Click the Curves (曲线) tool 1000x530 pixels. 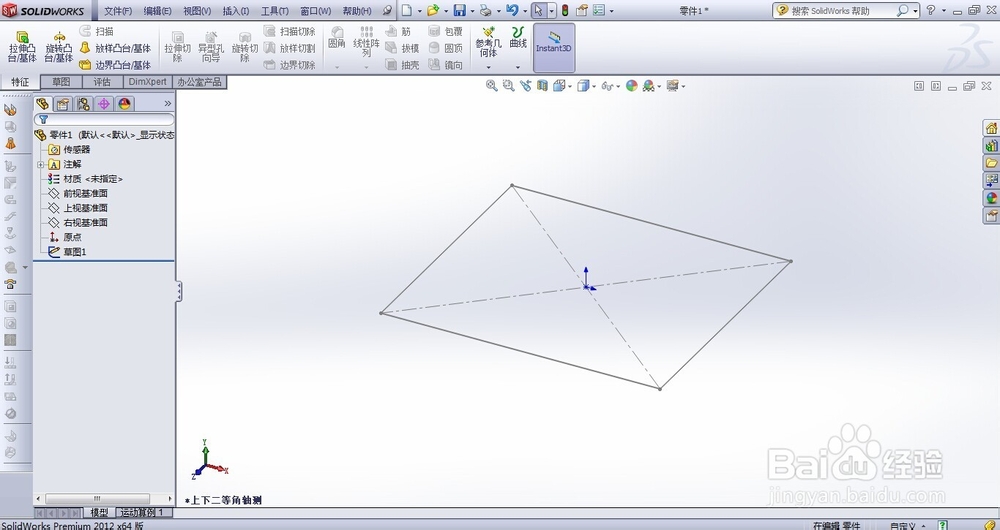(x=518, y=38)
